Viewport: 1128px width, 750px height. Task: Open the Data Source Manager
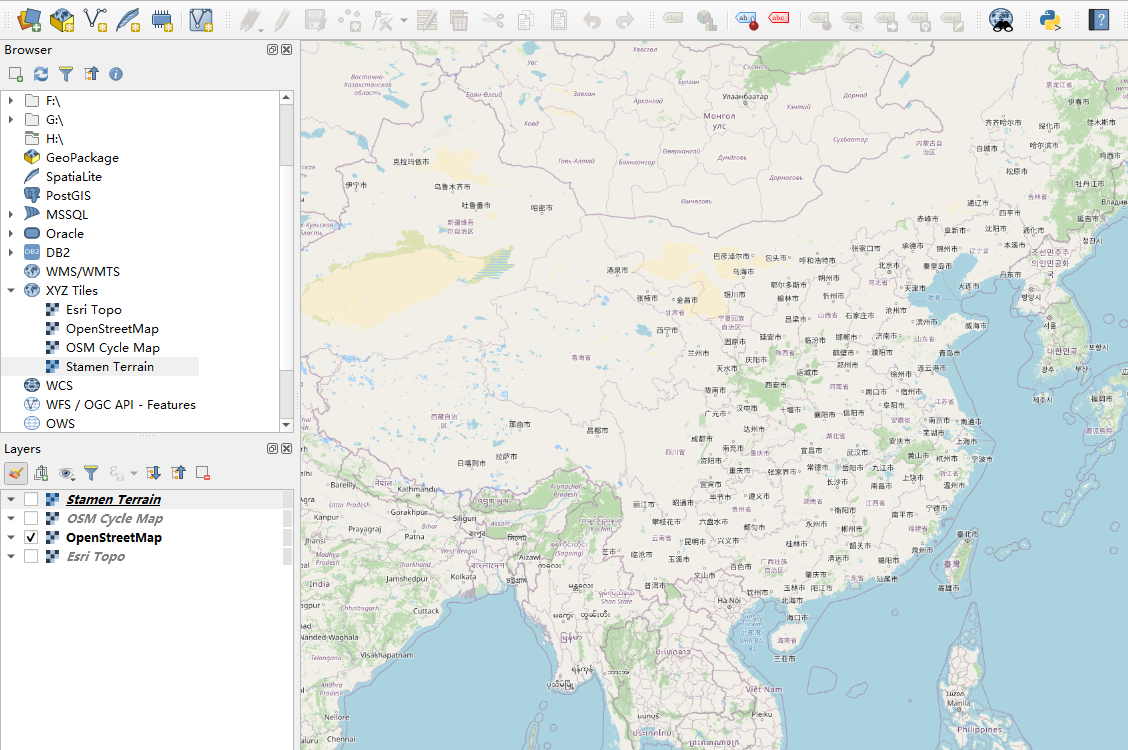coord(28,18)
